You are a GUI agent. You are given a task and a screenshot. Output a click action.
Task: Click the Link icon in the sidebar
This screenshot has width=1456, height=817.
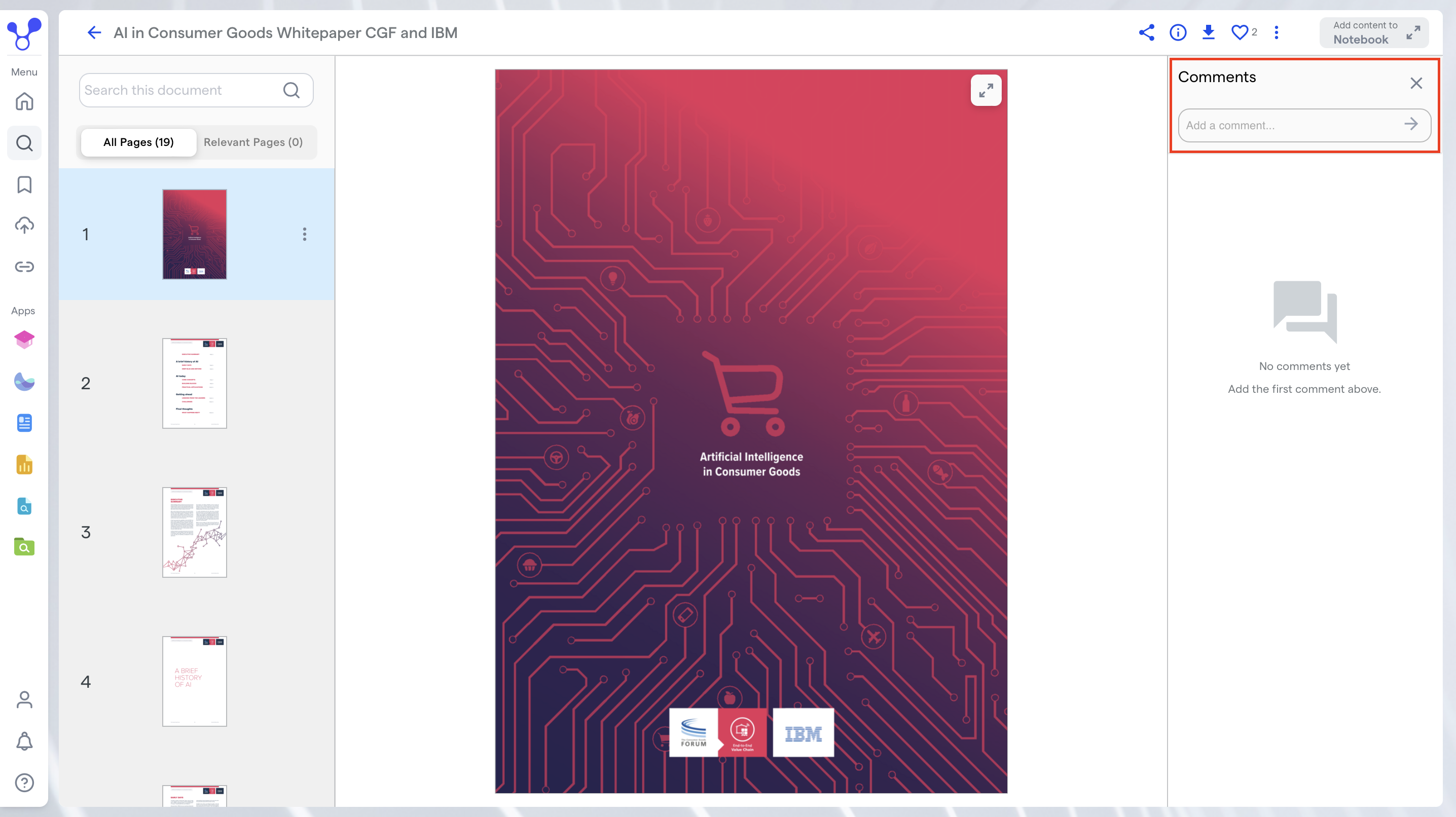click(24, 267)
